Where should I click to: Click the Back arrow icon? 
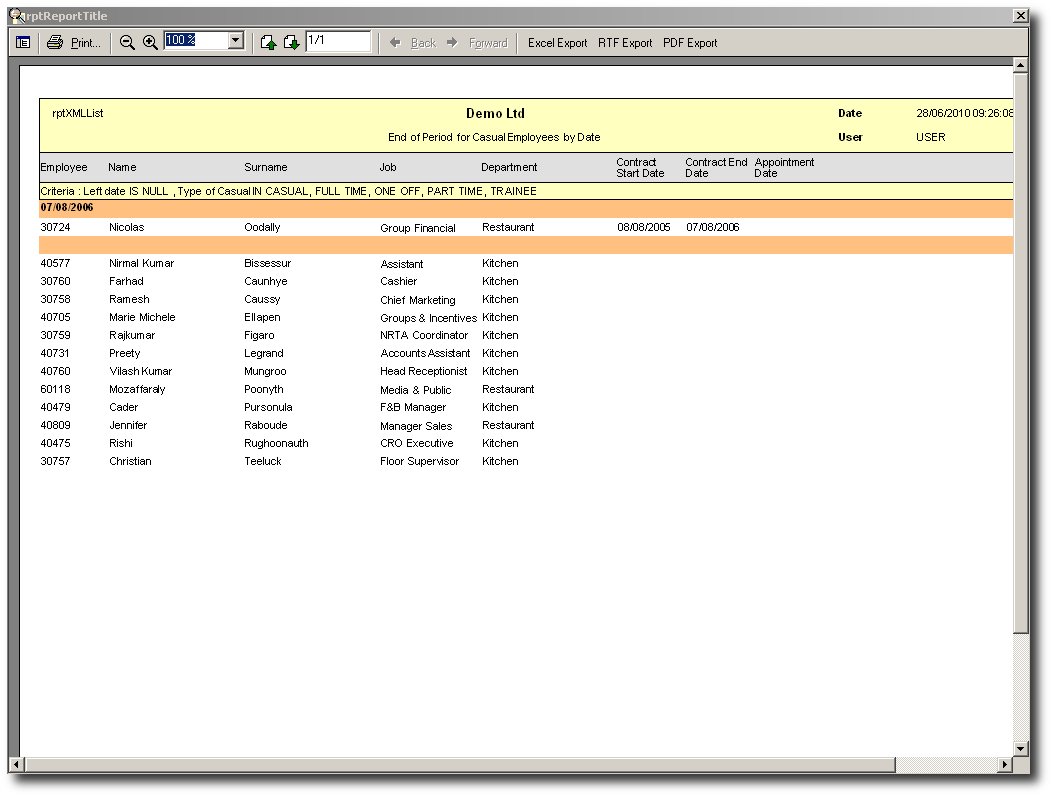coord(396,43)
